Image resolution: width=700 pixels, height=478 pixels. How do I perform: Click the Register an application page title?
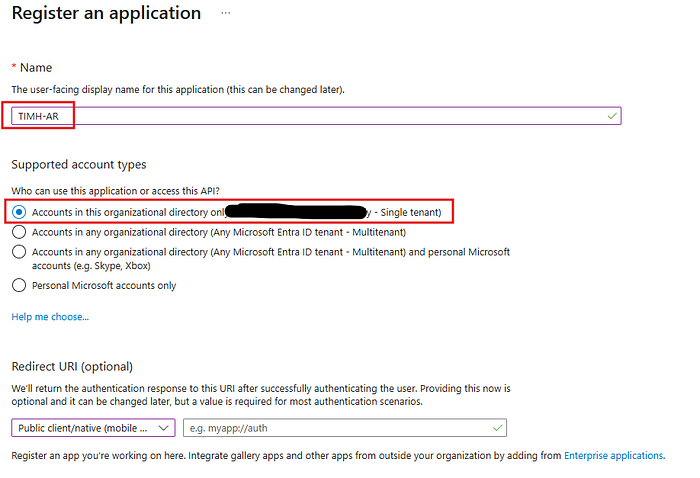click(x=106, y=14)
